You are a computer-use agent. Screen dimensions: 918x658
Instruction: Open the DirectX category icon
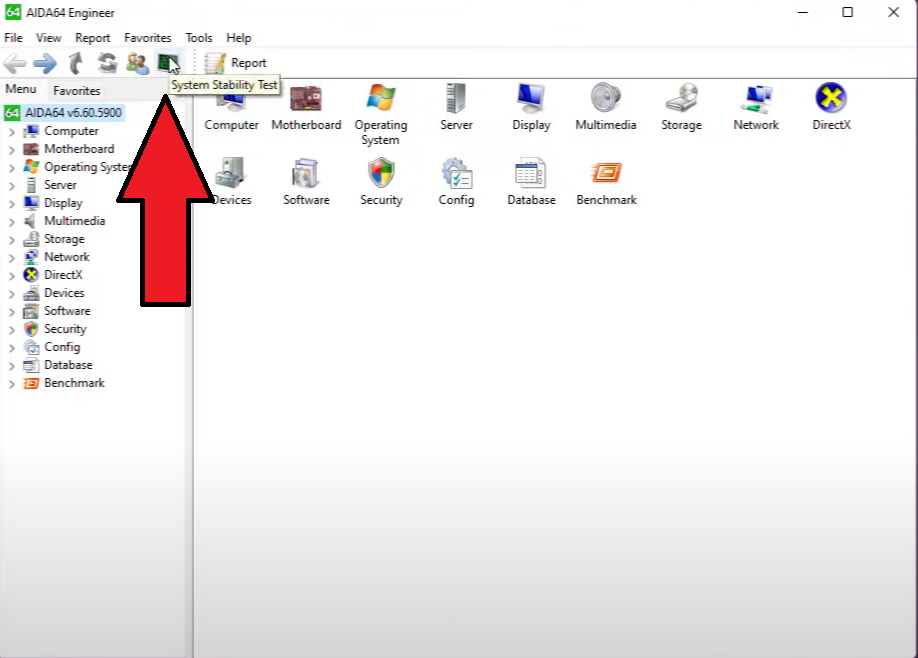pos(830,99)
